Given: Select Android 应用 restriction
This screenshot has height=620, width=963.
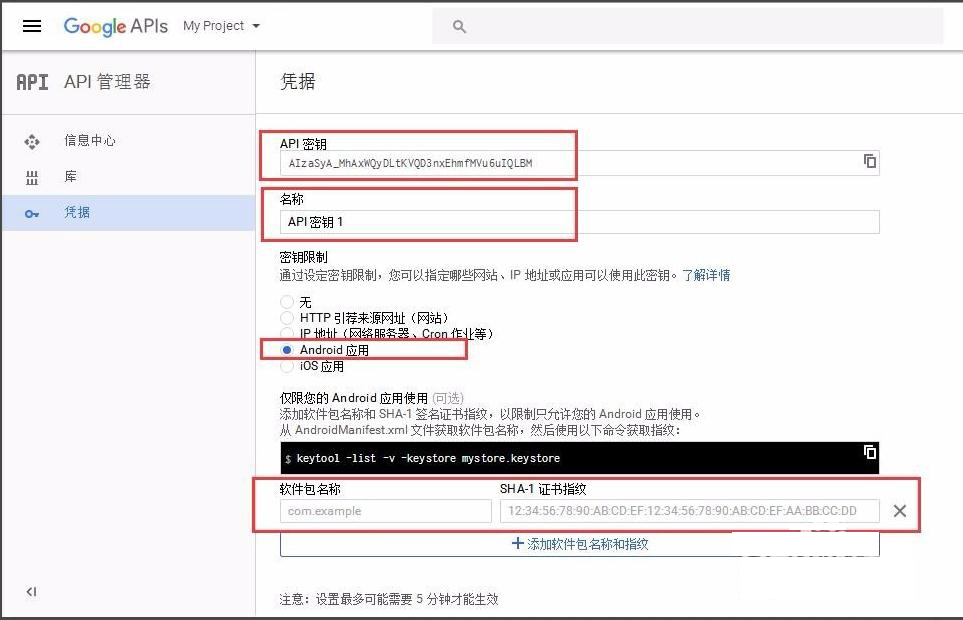Looking at the screenshot, I should pos(287,350).
